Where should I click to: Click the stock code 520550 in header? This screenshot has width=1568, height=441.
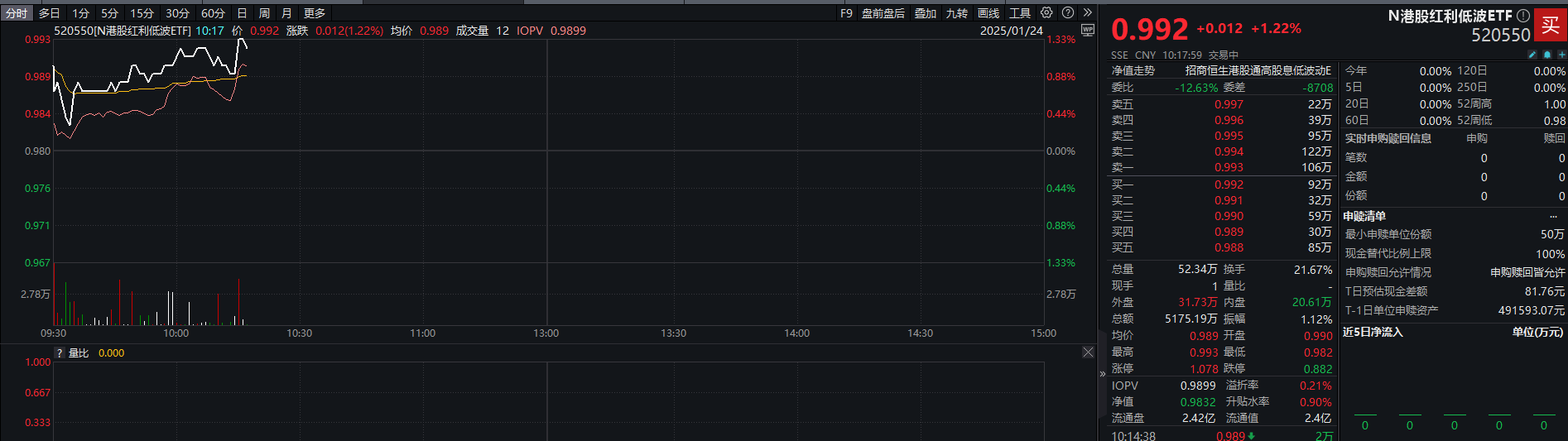point(1501,35)
